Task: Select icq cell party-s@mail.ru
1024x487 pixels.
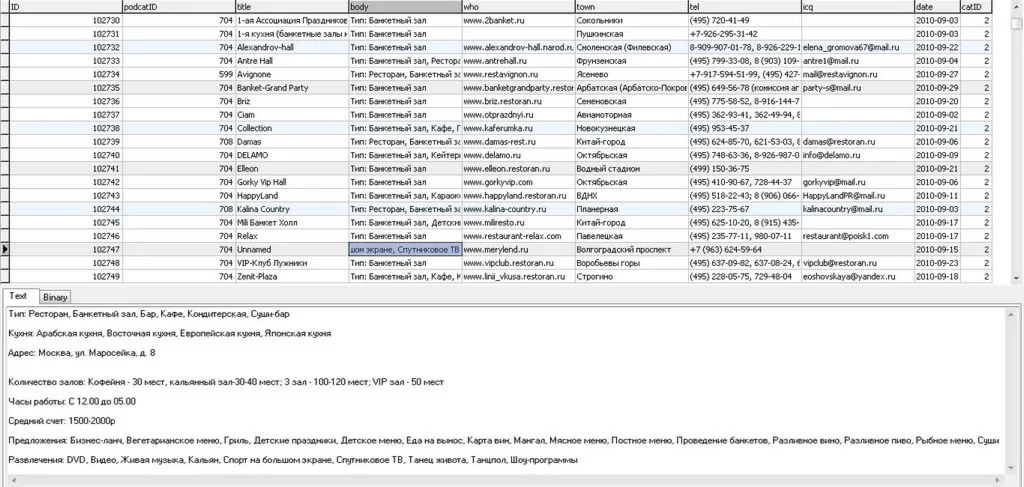Action: [857, 88]
